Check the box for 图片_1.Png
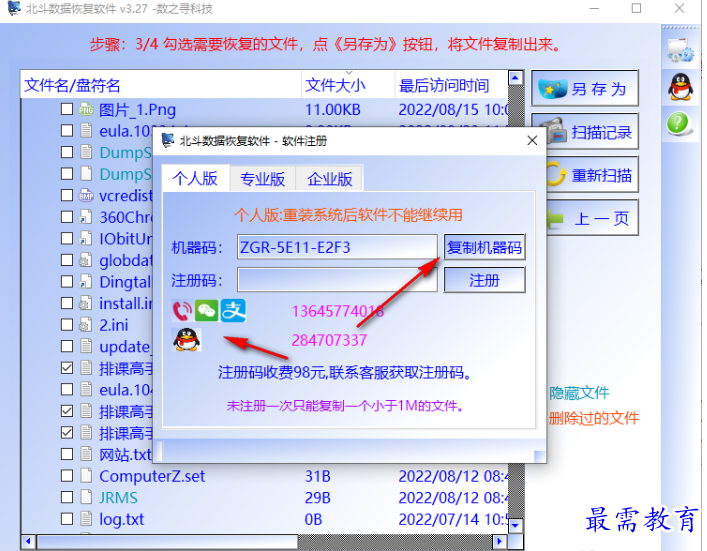707x551 pixels. pyautogui.click(x=67, y=109)
